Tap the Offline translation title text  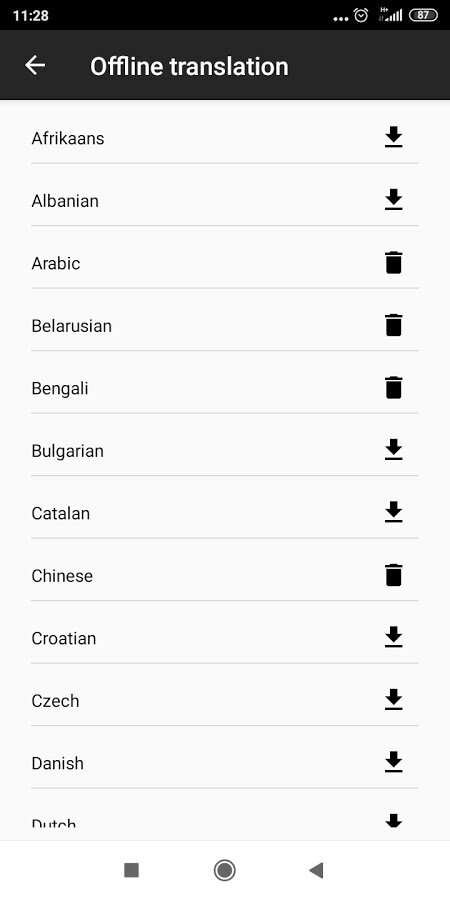[189, 66]
